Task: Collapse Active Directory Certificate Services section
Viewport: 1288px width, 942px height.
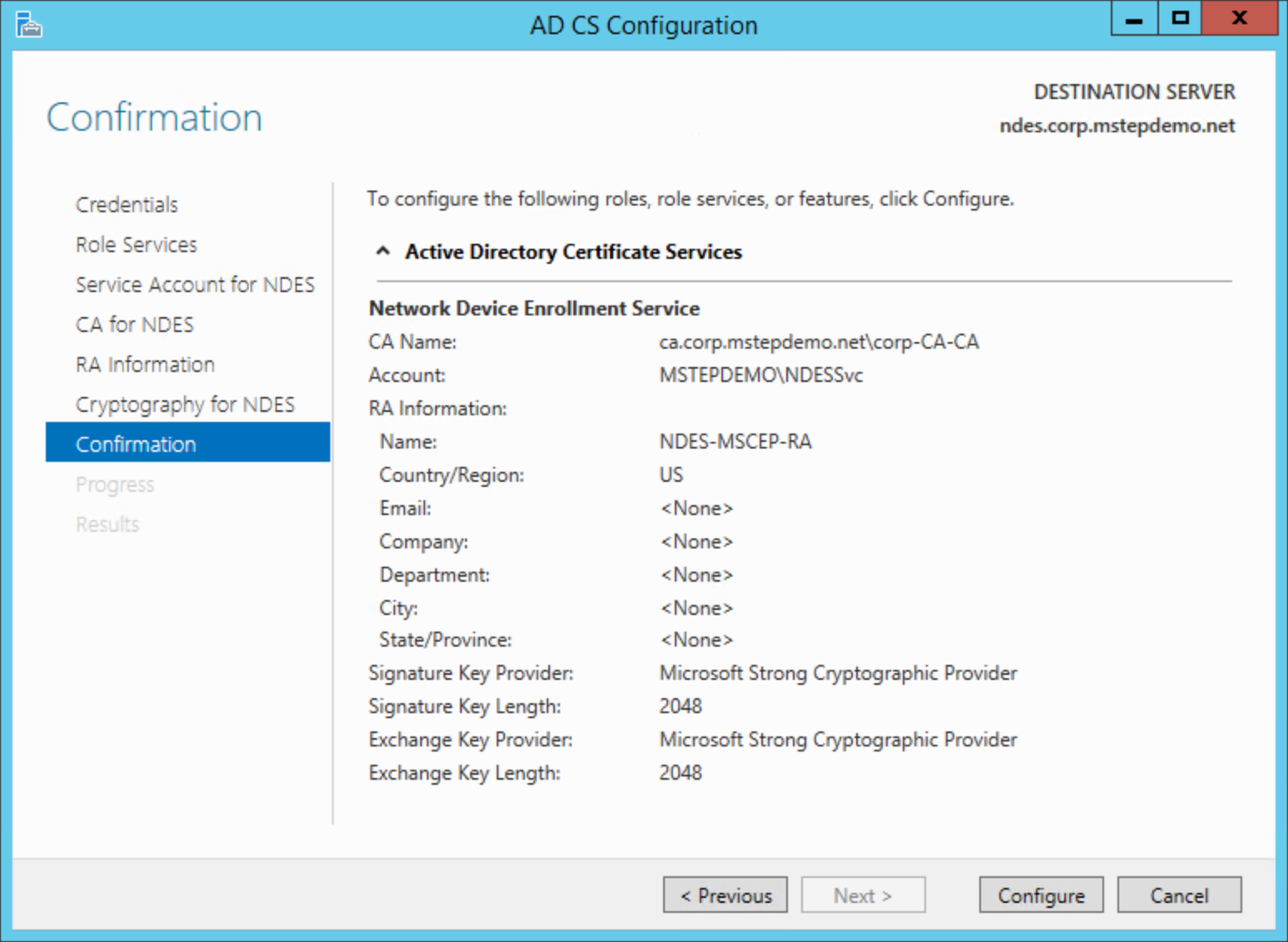Action: (x=383, y=251)
